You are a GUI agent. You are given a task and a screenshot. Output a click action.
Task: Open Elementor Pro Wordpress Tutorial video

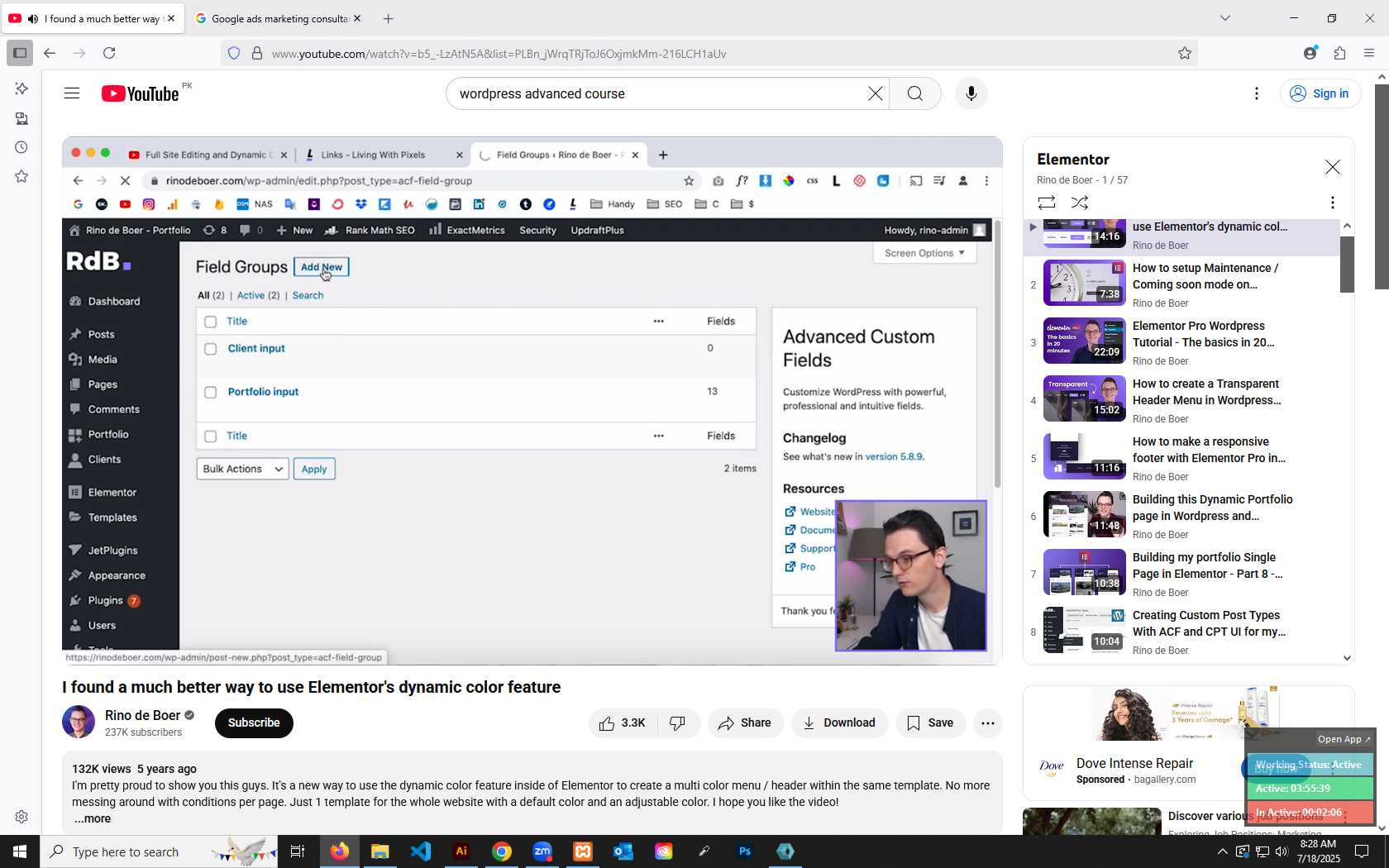(x=1204, y=334)
